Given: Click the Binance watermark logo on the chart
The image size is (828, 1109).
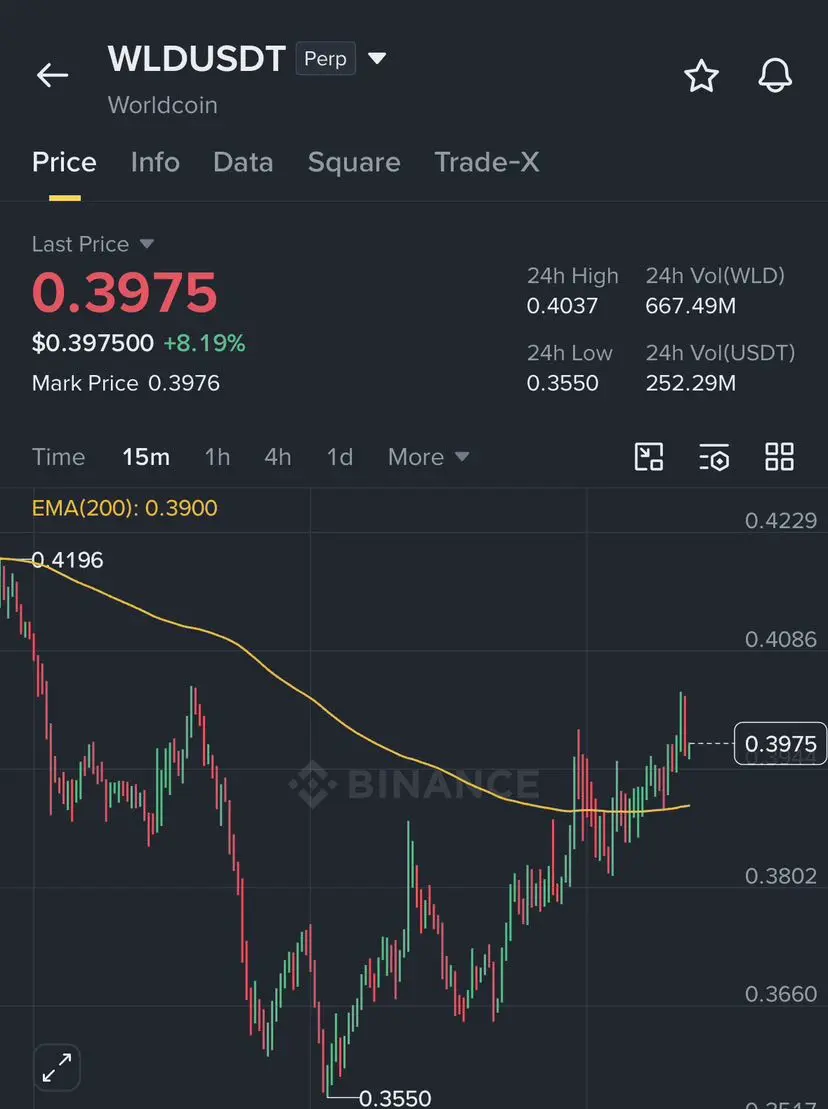Looking at the screenshot, I should coord(414,784).
